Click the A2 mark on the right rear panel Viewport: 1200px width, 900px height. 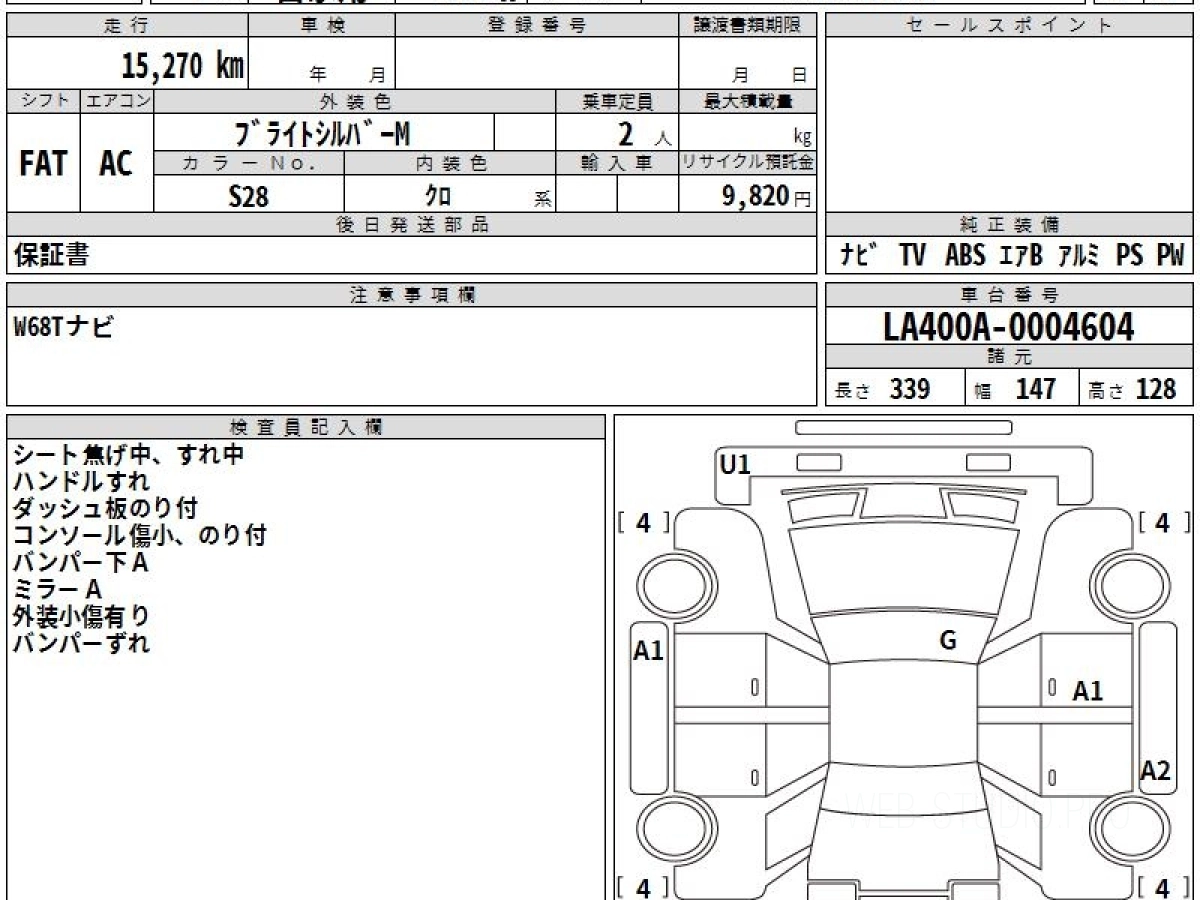tap(1156, 770)
